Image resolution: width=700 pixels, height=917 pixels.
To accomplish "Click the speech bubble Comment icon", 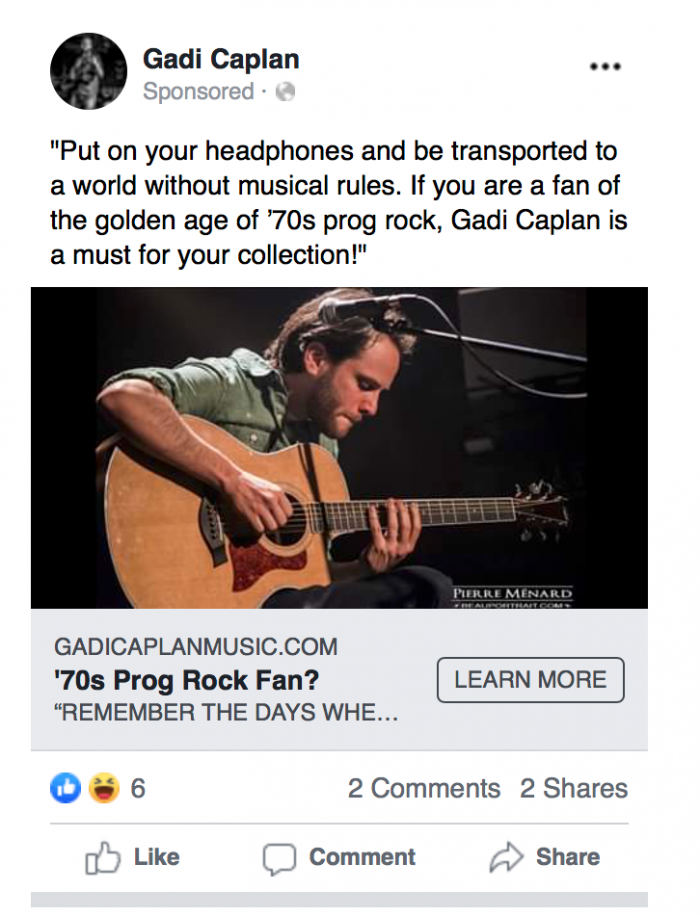I will [279, 859].
